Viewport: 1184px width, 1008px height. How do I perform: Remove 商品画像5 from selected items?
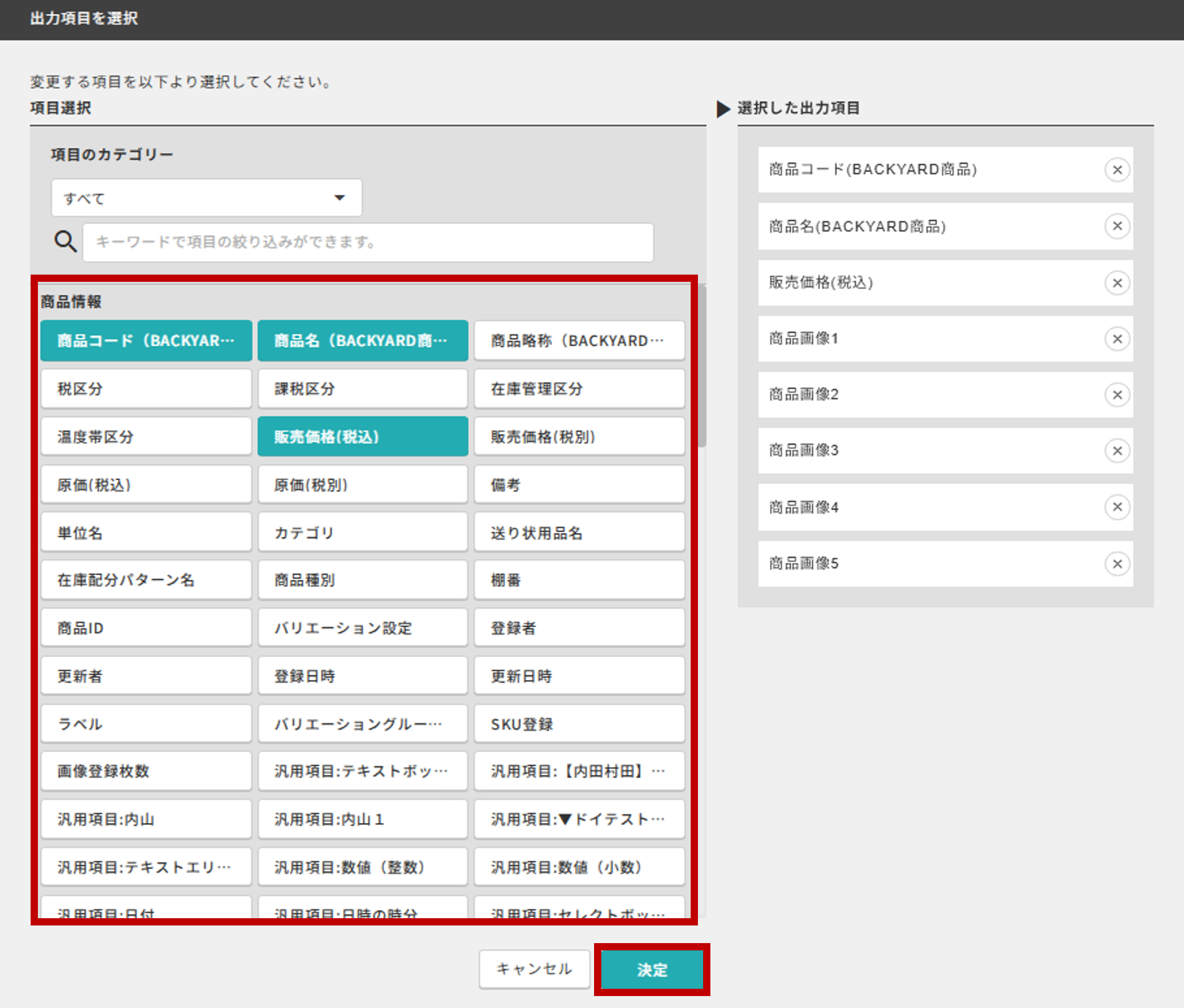point(1117,564)
